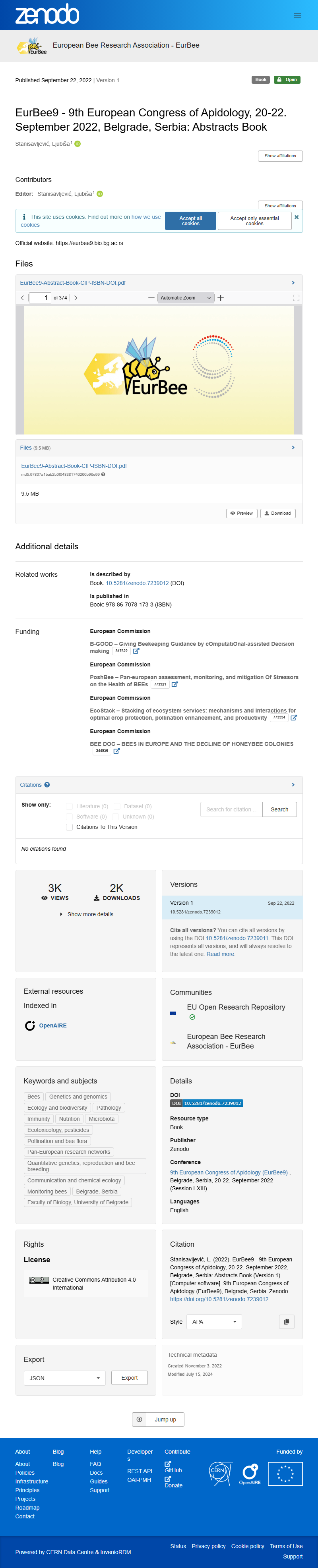Copy citation to clipboard
Viewport: 318px width, 1568px height.
pos(286,1321)
